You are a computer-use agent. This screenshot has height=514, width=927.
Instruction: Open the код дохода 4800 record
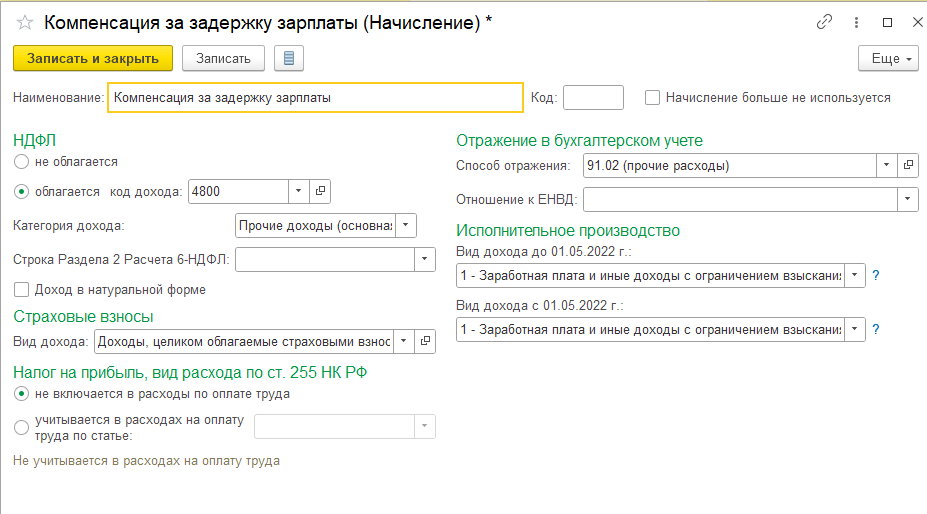(x=321, y=191)
